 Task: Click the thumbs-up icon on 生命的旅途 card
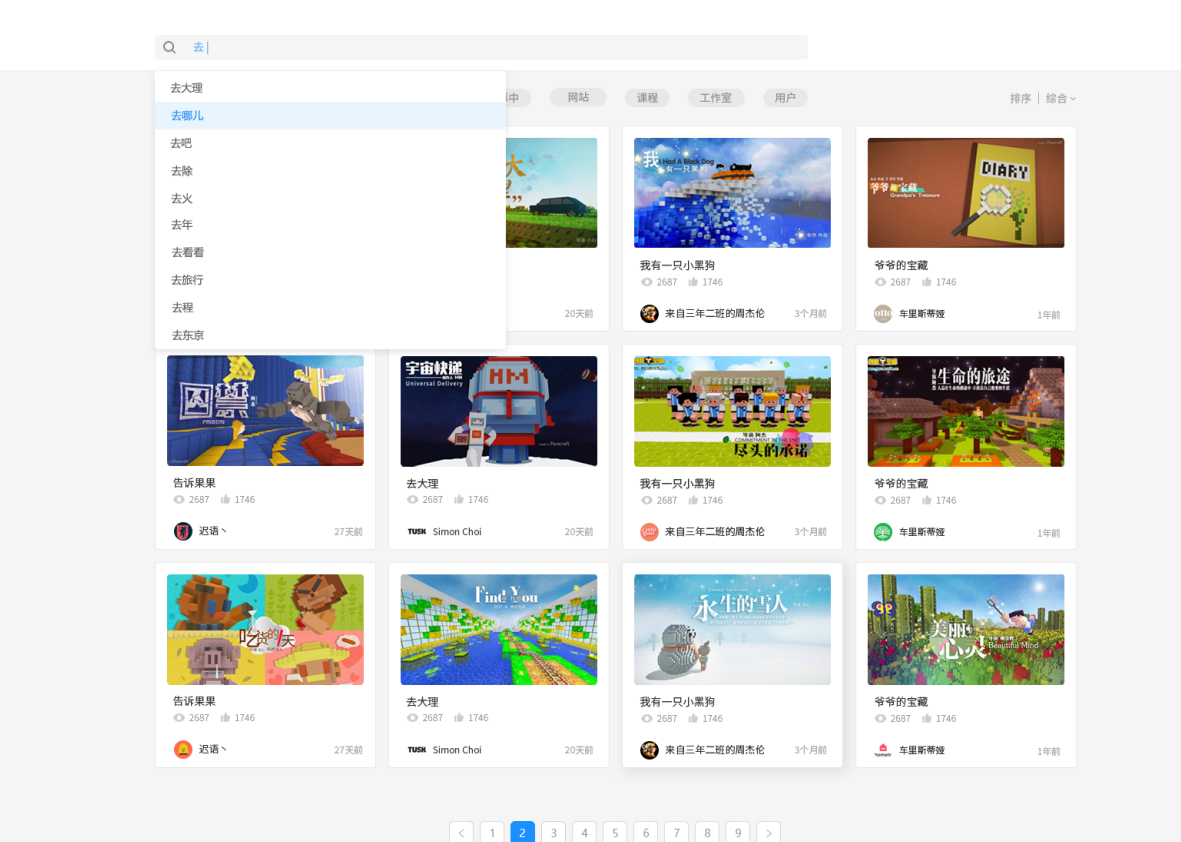[x=926, y=500]
